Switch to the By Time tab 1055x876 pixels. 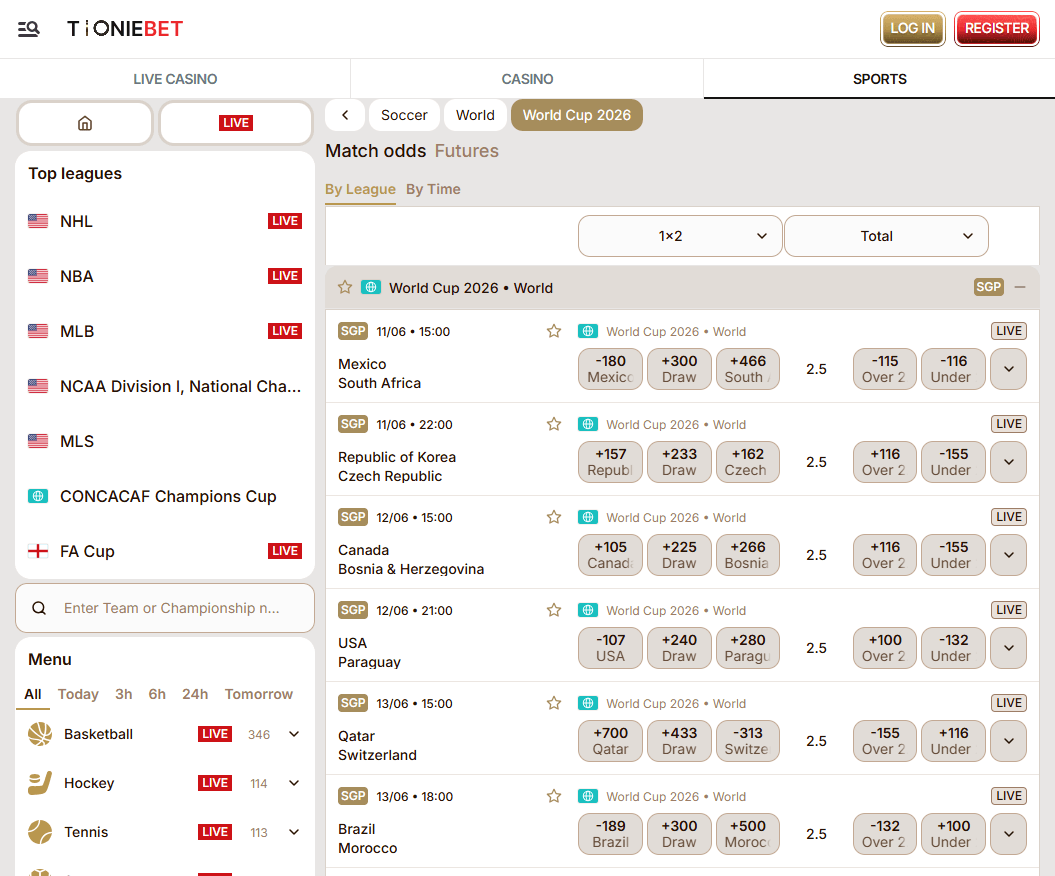tap(433, 189)
